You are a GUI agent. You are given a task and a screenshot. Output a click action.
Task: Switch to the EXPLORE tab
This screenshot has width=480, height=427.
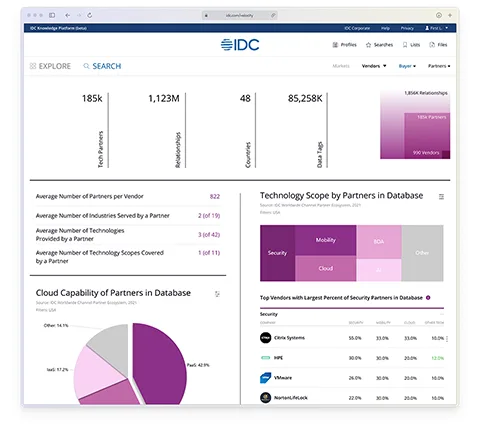point(50,66)
